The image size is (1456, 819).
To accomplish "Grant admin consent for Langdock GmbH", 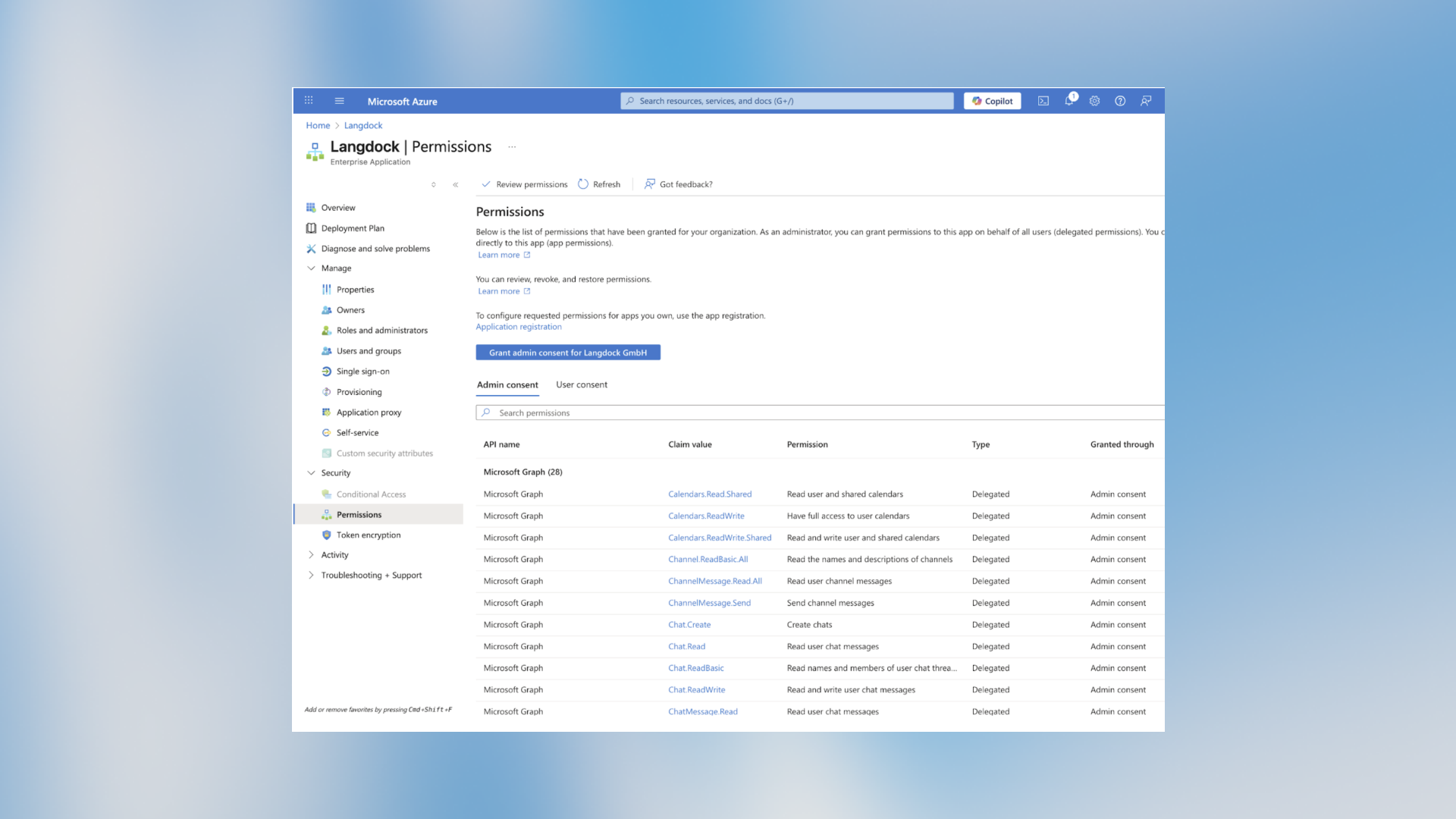I will (568, 352).
